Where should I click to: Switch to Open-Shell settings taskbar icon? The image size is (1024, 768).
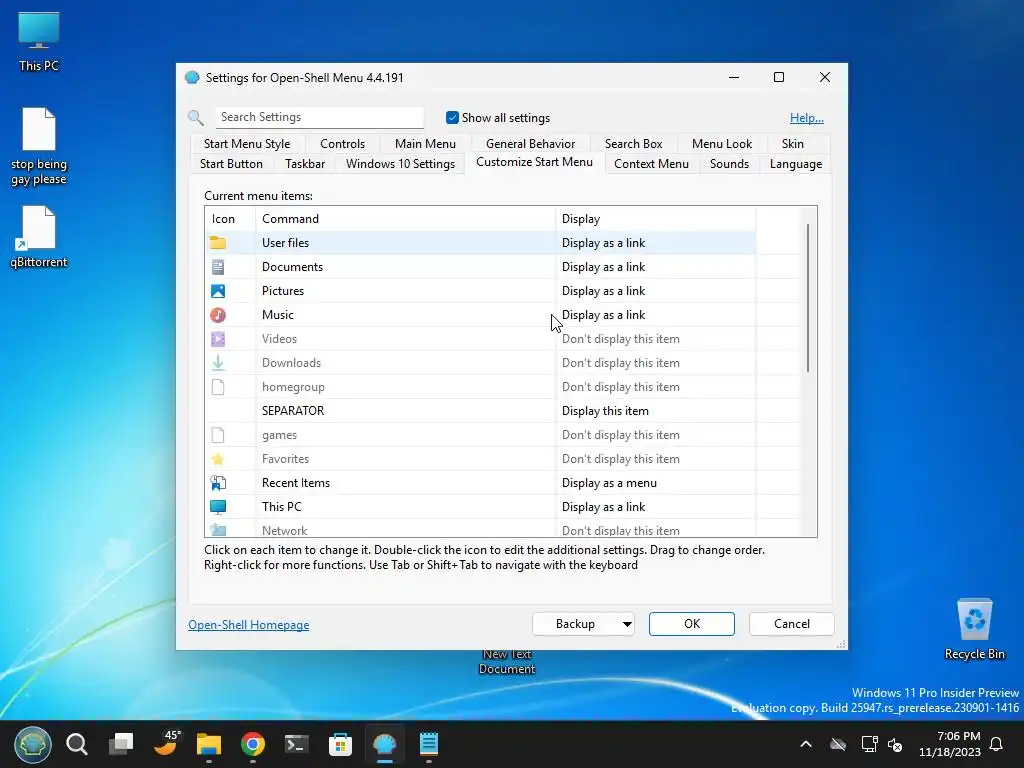[x=385, y=744]
